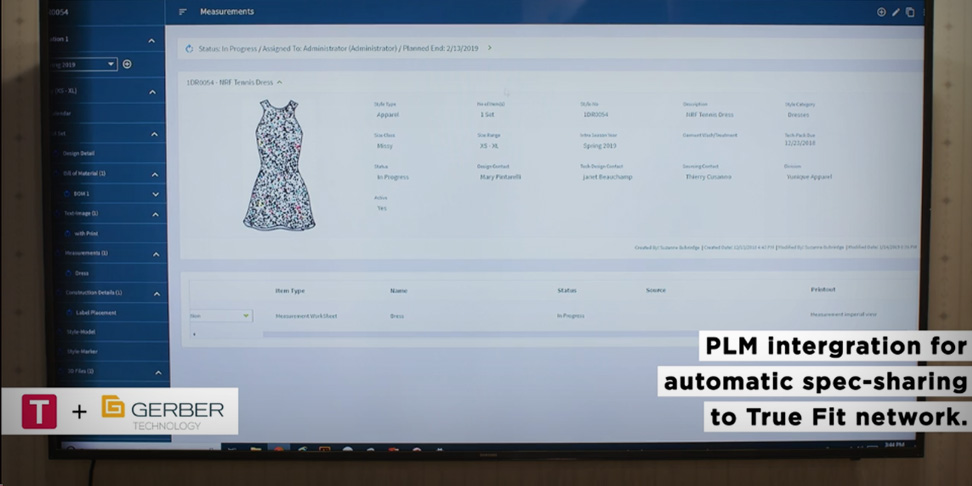Click the Name column header
The image size is (972, 486).
(x=398, y=291)
